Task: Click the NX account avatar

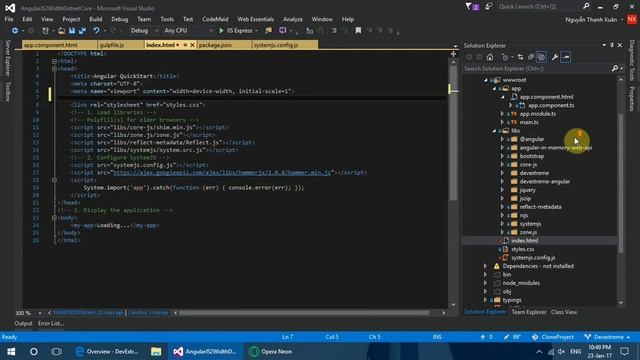Action: pos(632,19)
